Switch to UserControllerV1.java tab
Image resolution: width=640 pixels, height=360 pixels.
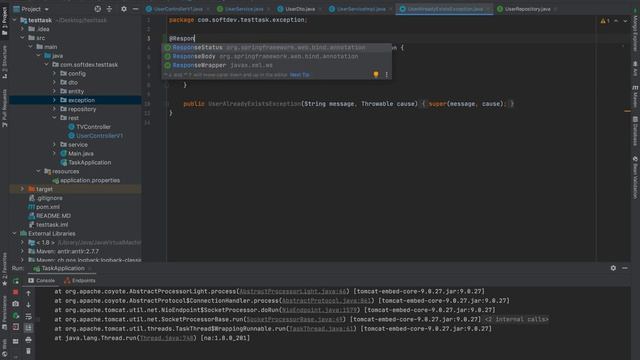click(178, 9)
